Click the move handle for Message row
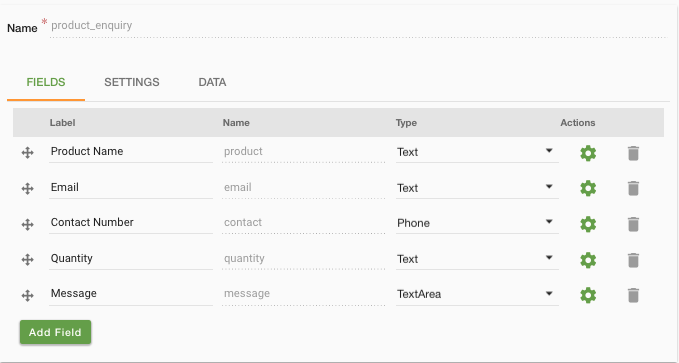 point(28,295)
